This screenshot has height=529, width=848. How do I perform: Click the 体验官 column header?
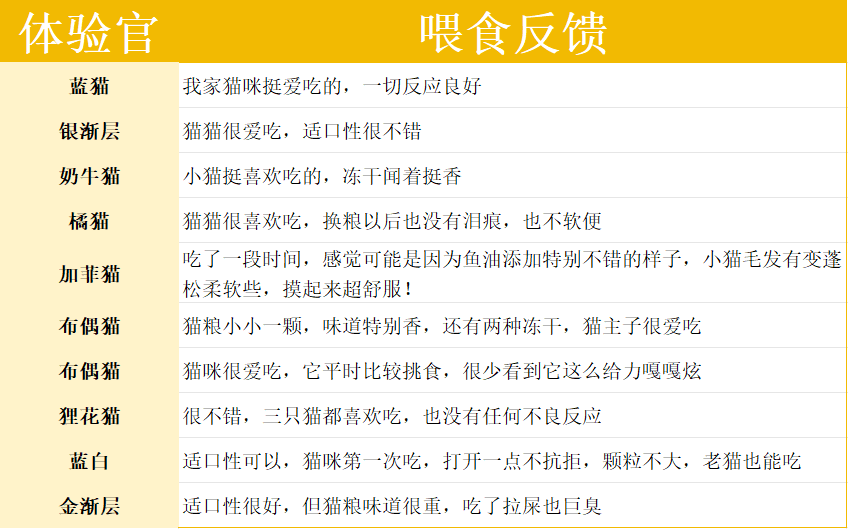coord(89,33)
